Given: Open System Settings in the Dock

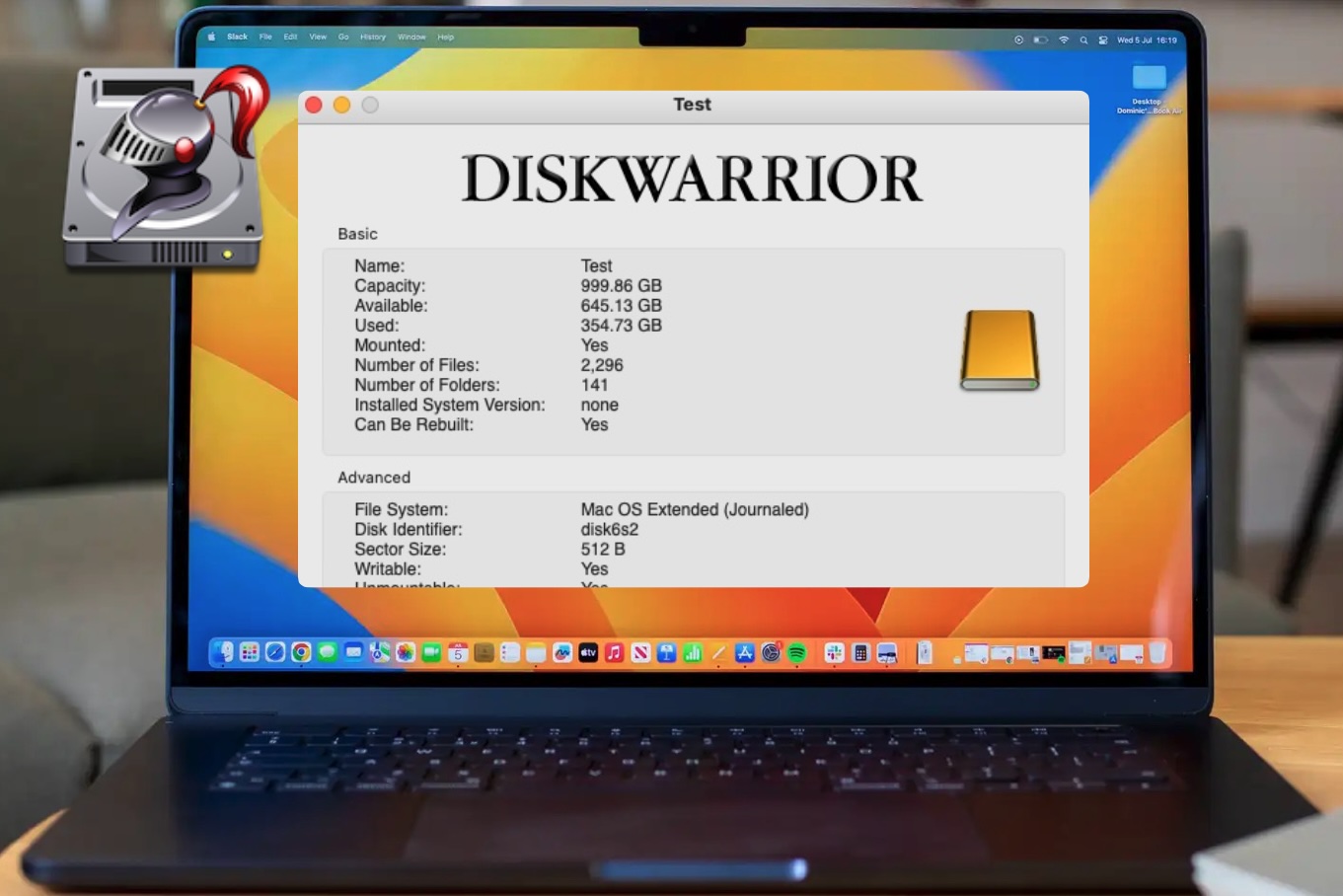Looking at the screenshot, I should click(771, 652).
